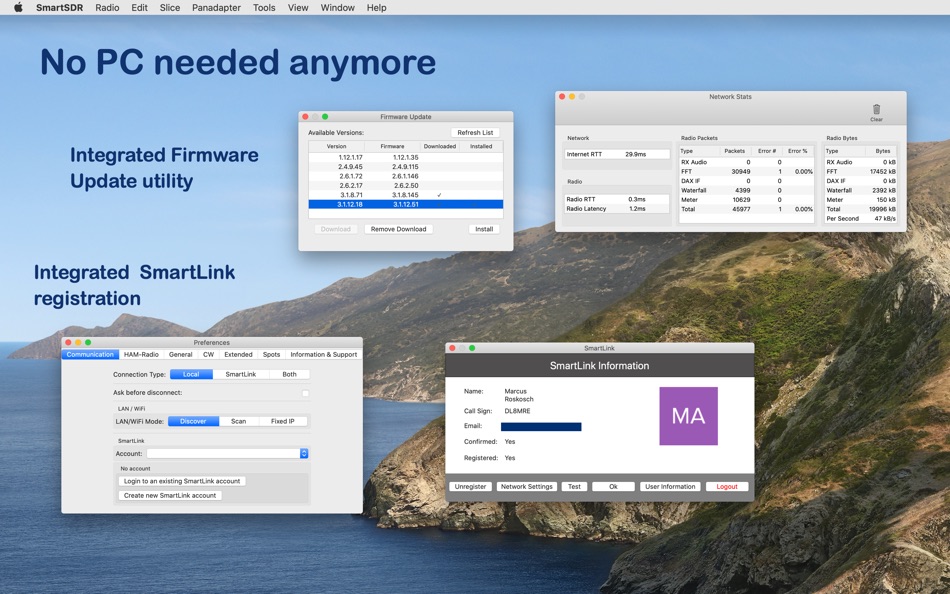Set Connection Type to SmartLink
950x594 pixels.
pos(241,374)
